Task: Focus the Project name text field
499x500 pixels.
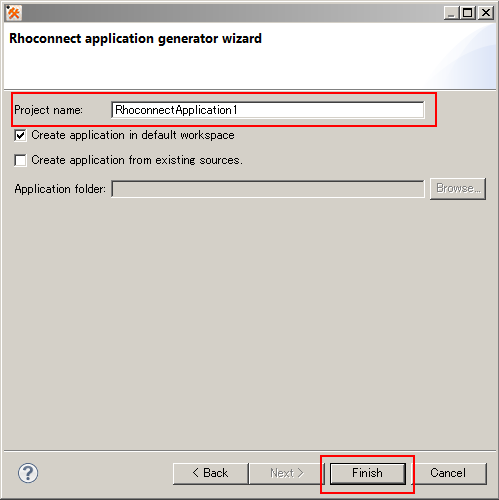Action: click(268, 110)
